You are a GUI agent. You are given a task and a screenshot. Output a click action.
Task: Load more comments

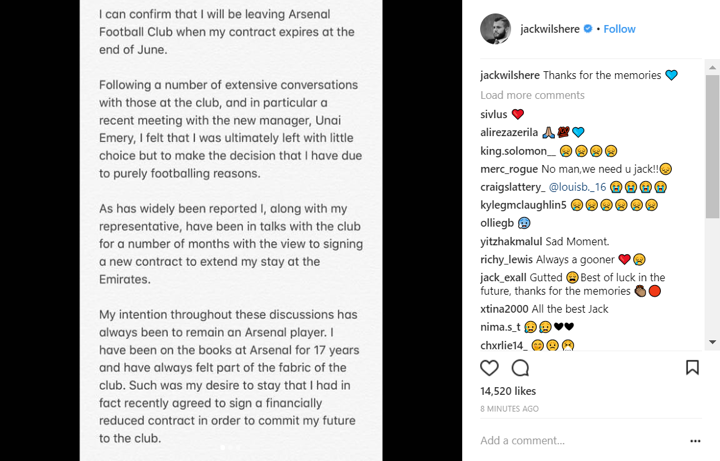pos(532,95)
